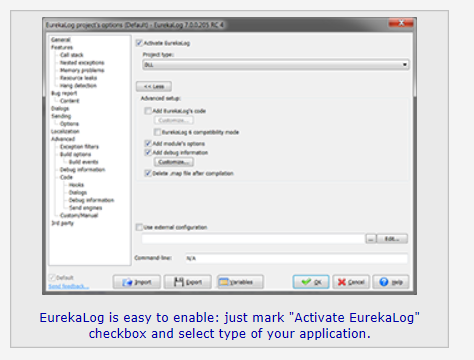Image resolution: width=474 pixels, height=360 pixels.
Task: Toggle the Default checkbox at bottom left
Action: coord(52,277)
